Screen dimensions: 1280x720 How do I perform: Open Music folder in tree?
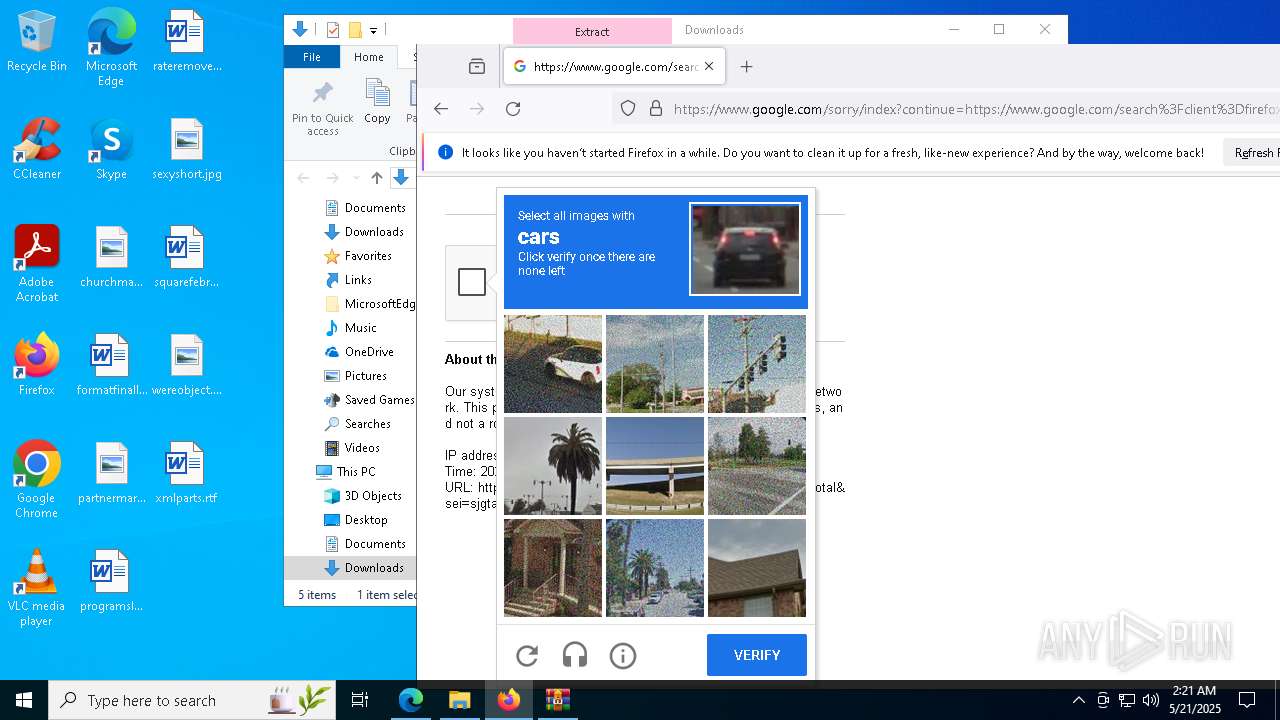pyautogui.click(x=360, y=328)
